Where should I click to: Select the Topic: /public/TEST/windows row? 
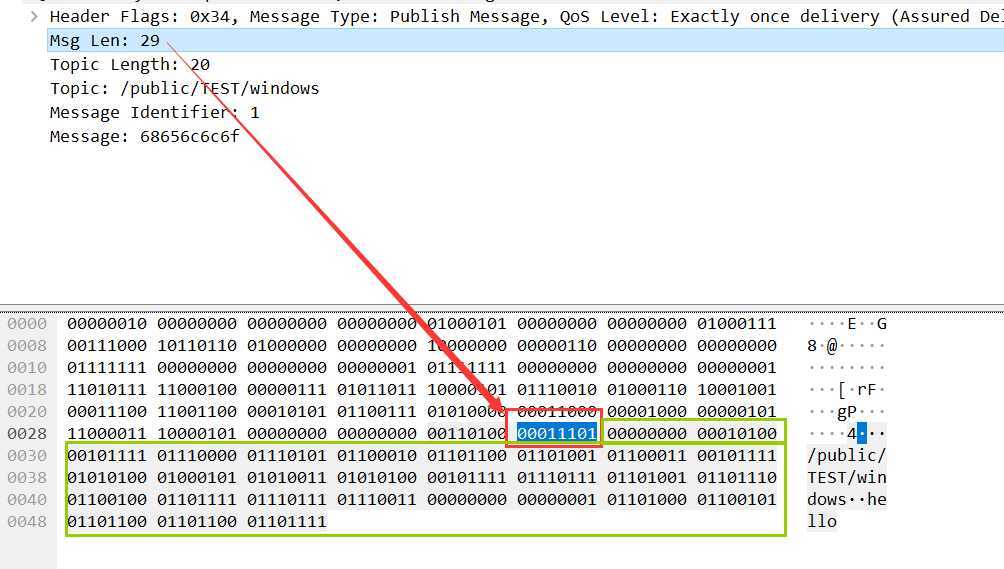[184, 88]
